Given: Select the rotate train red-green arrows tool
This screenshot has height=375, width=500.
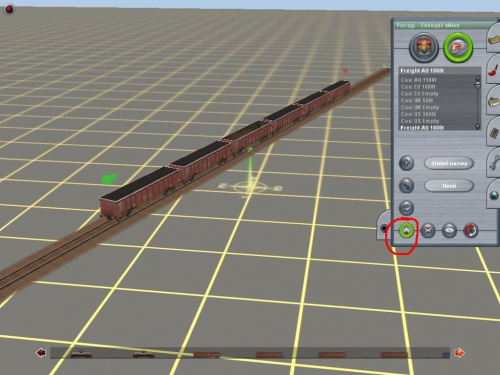Looking at the screenshot, I should [x=470, y=230].
